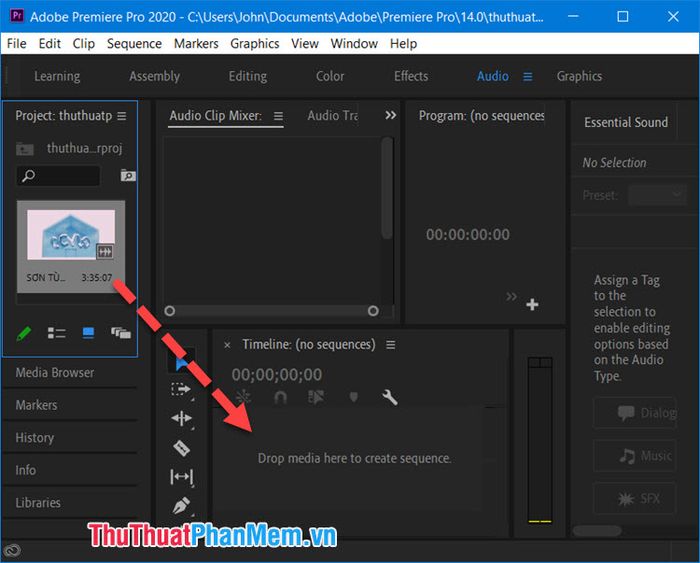This screenshot has height=563, width=700.
Task: Switch to the Graphics workspace
Action: [x=579, y=76]
